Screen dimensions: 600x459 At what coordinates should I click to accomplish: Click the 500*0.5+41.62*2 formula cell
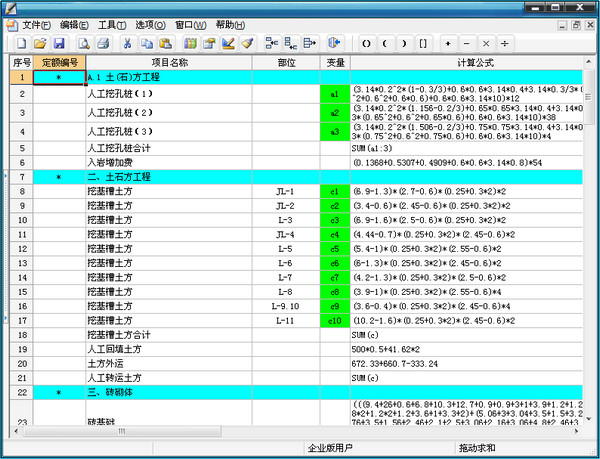467,349
